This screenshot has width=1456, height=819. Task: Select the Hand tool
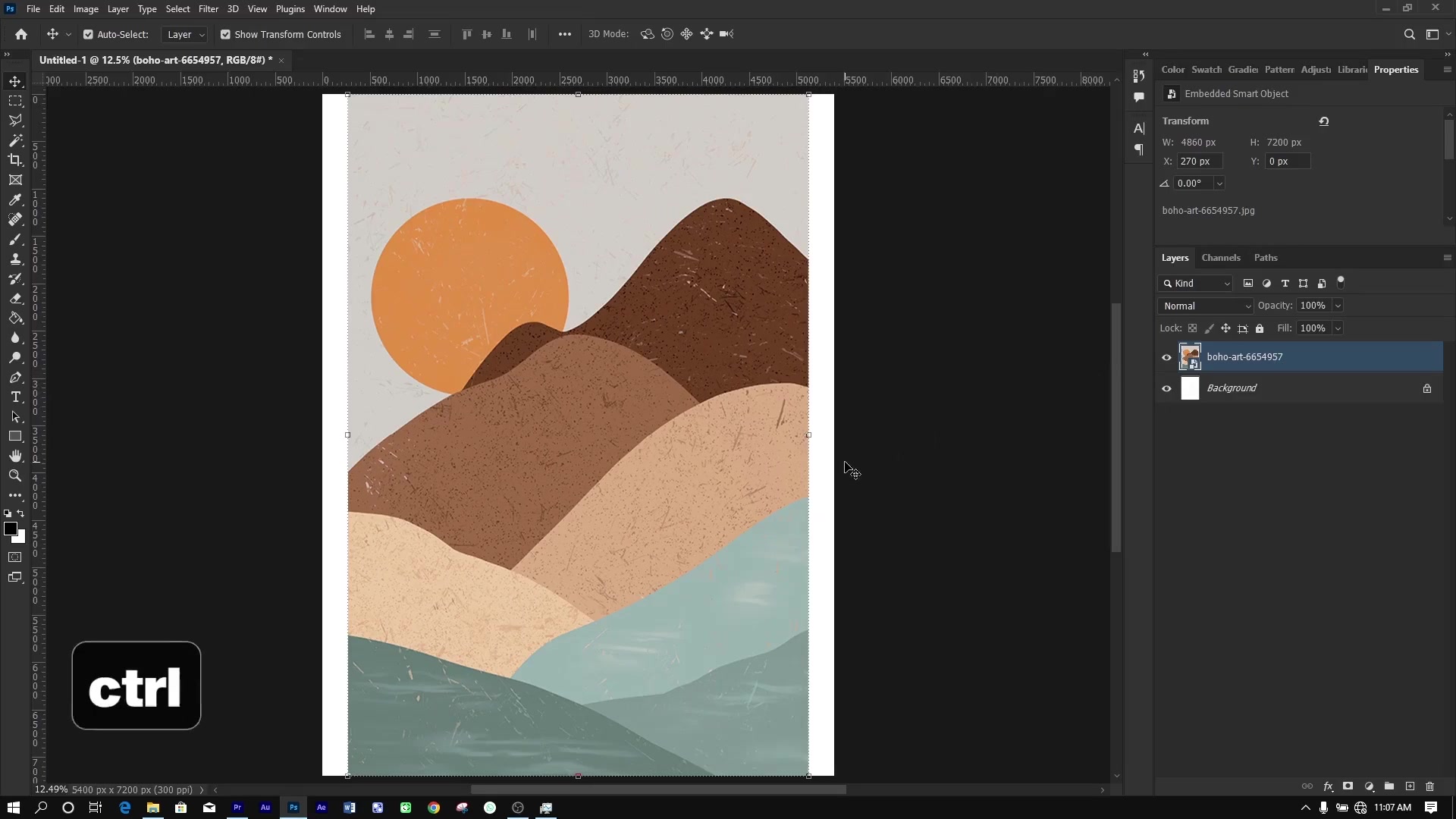(x=15, y=456)
